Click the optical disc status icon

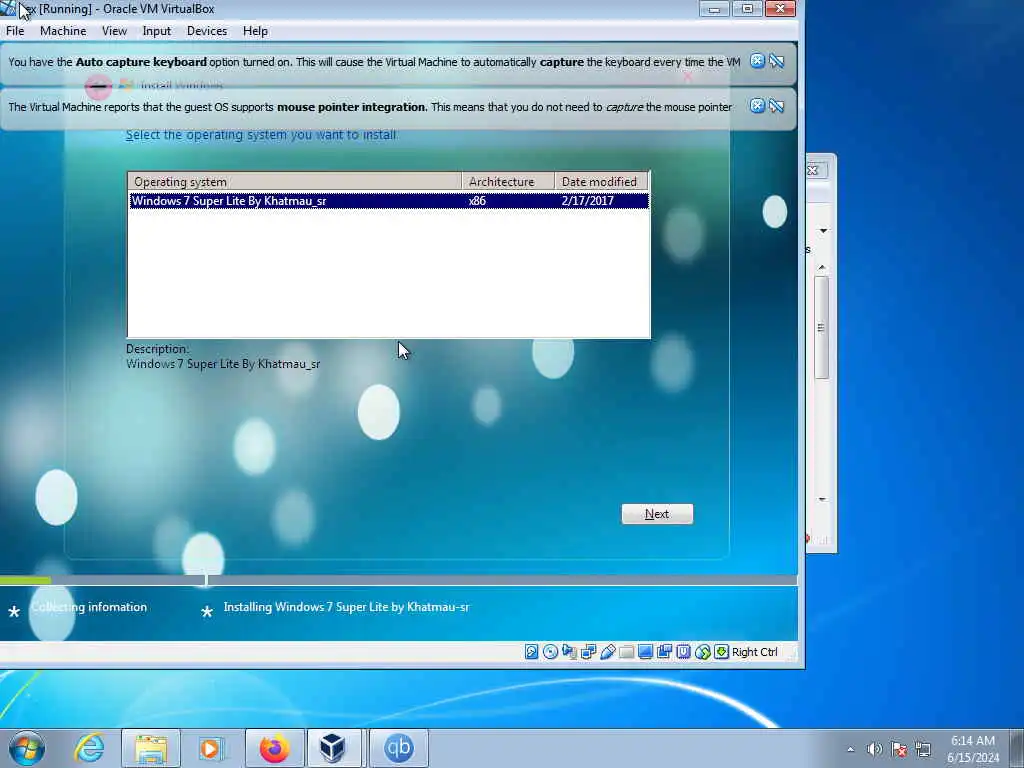pyautogui.click(x=551, y=652)
